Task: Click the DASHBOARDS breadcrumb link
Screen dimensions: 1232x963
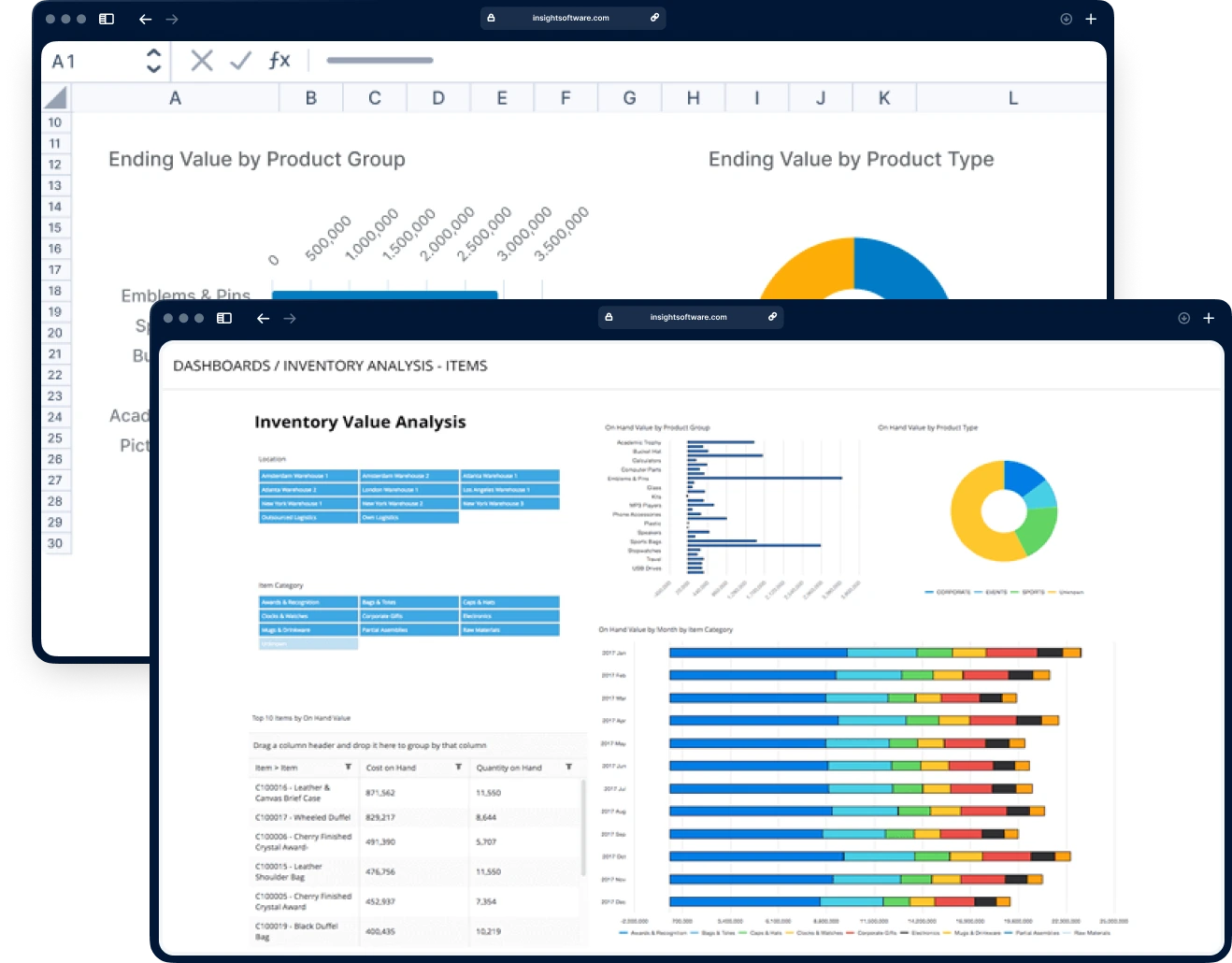Action: pyautogui.click(x=222, y=366)
